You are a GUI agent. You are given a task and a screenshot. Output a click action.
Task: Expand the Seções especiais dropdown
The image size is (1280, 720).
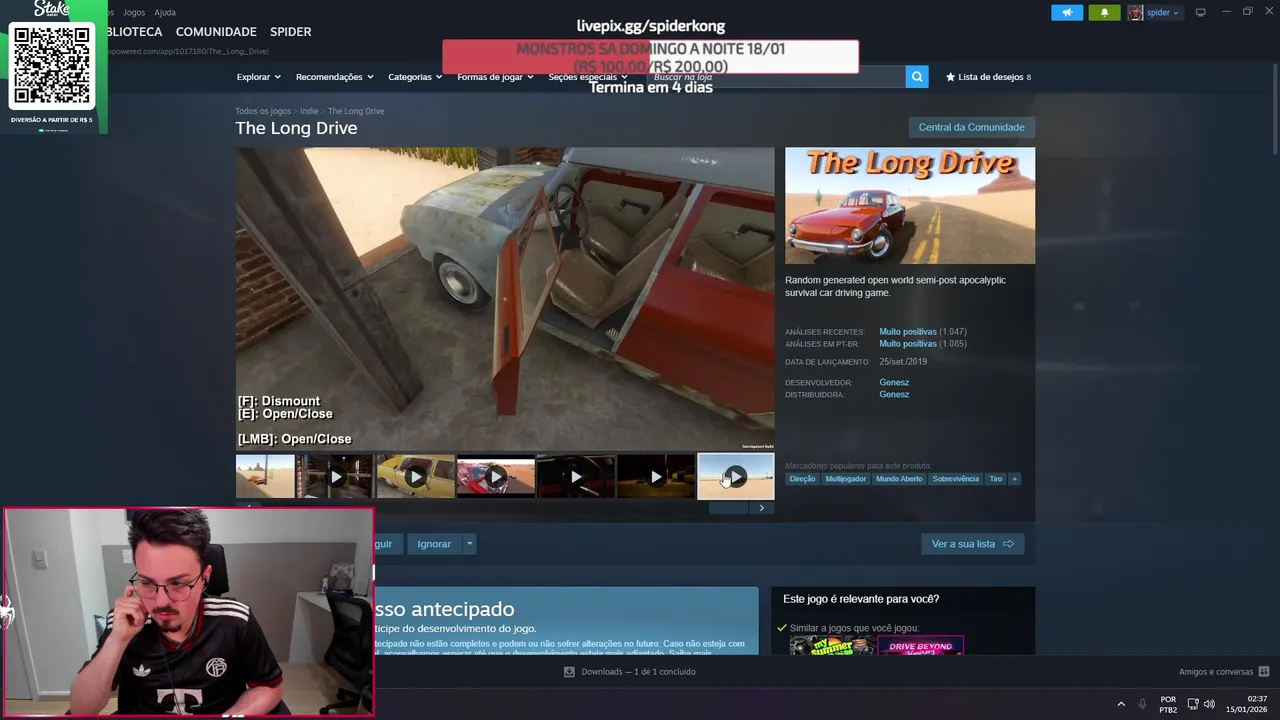coord(588,77)
